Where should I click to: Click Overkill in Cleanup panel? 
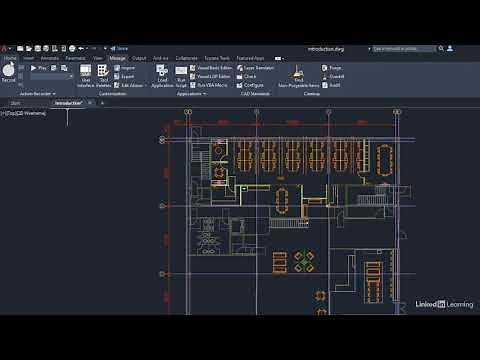pyautogui.click(x=333, y=77)
